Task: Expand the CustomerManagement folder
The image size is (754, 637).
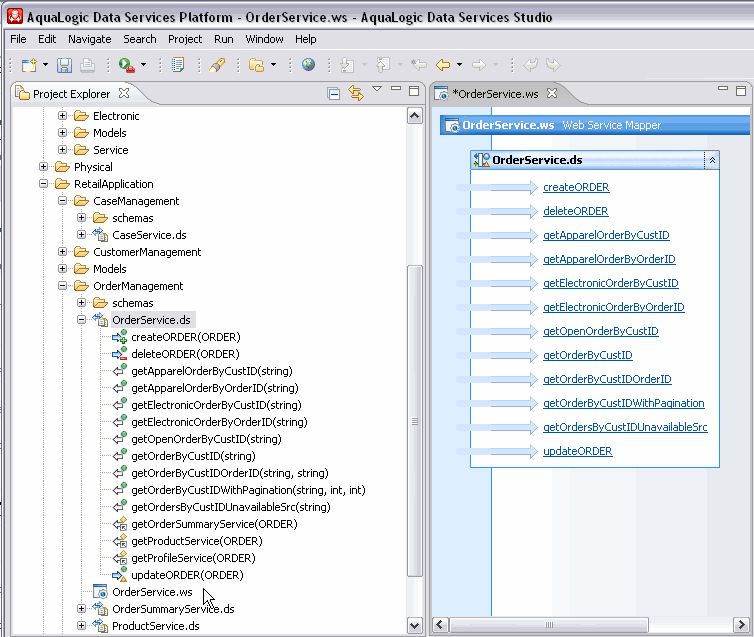Action: click(63, 251)
